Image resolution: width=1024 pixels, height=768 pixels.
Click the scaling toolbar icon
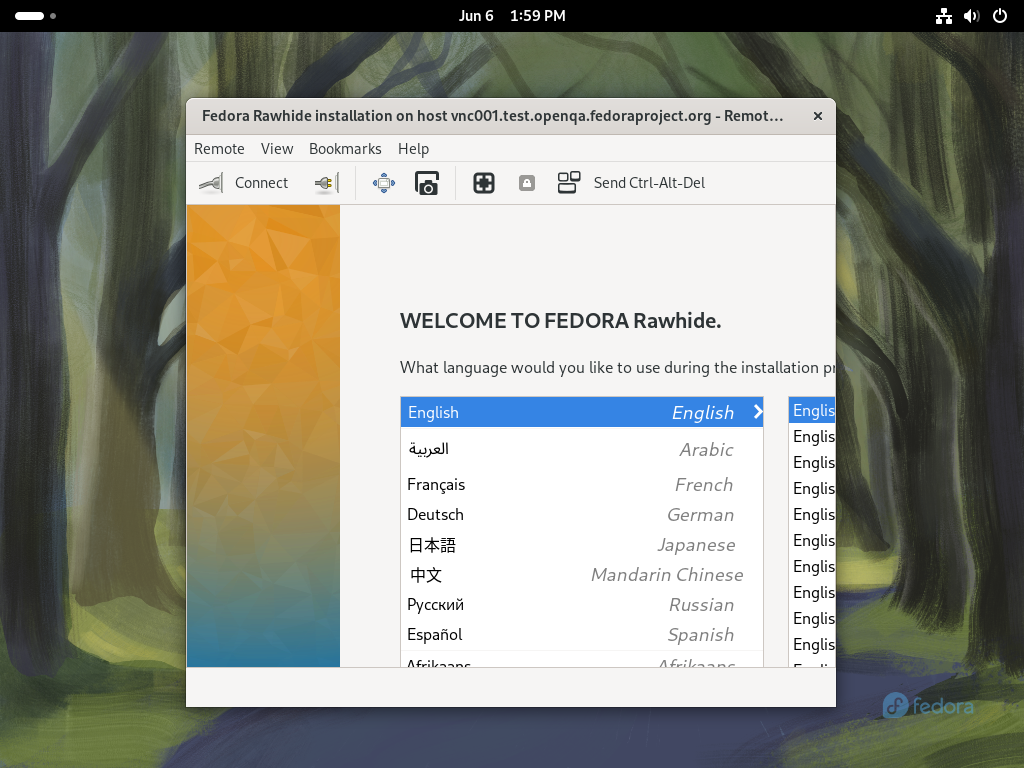coord(484,183)
